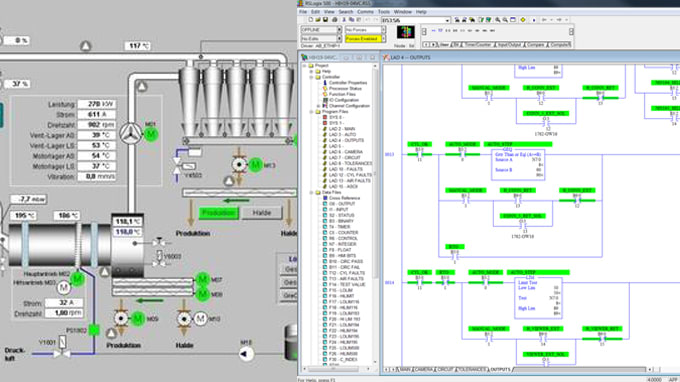
Task: Collapse the Project tree node
Action: point(305,65)
